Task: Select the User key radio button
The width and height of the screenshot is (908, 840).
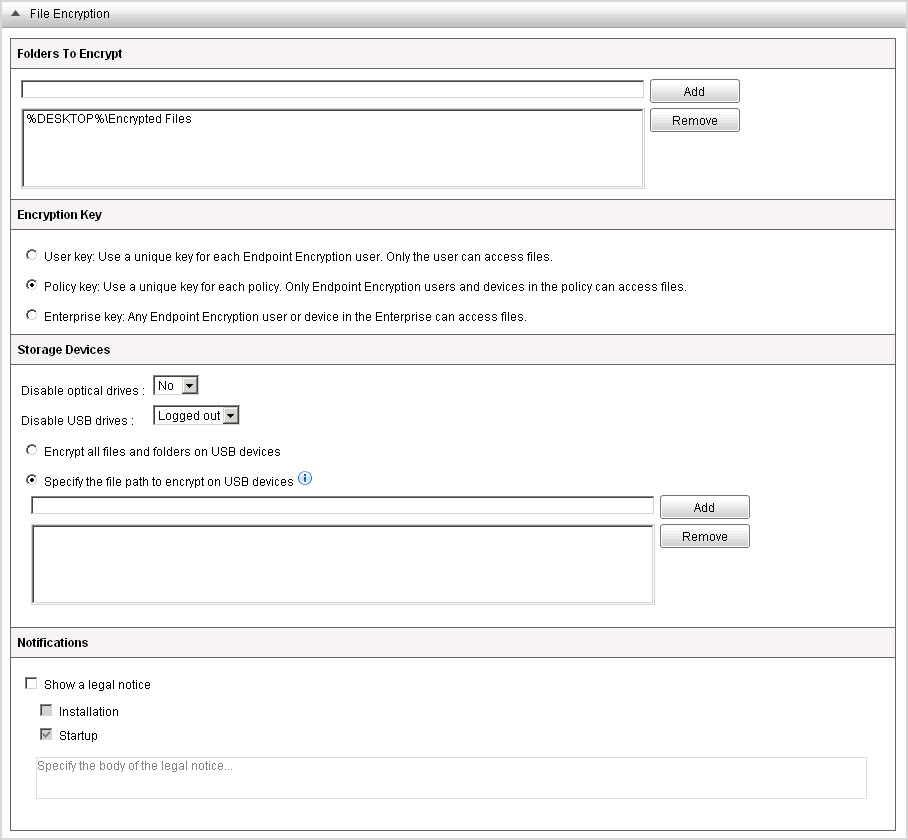Action: [x=32, y=256]
